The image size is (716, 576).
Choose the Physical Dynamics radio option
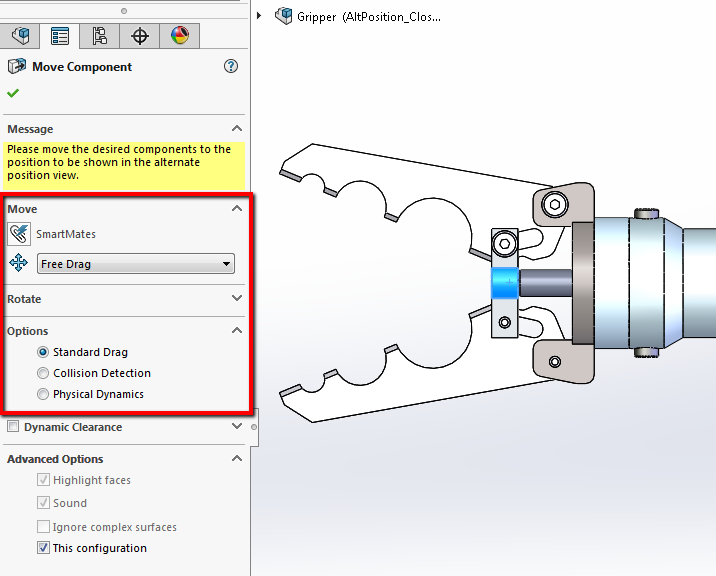pyautogui.click(x=43, y=394)
